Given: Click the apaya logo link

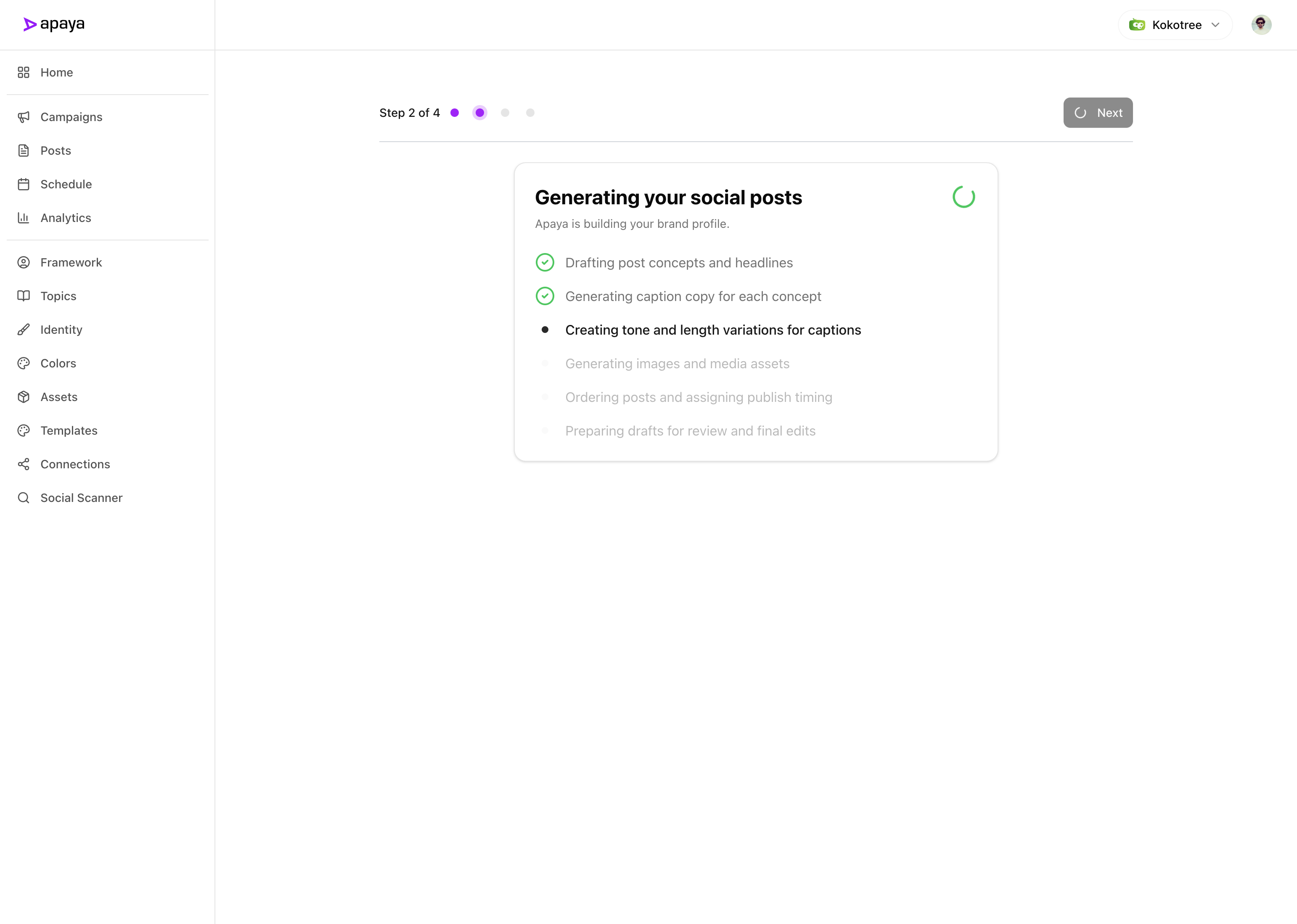Looking at the screenshot, I should pyautogui.click(x=54, y=24).
